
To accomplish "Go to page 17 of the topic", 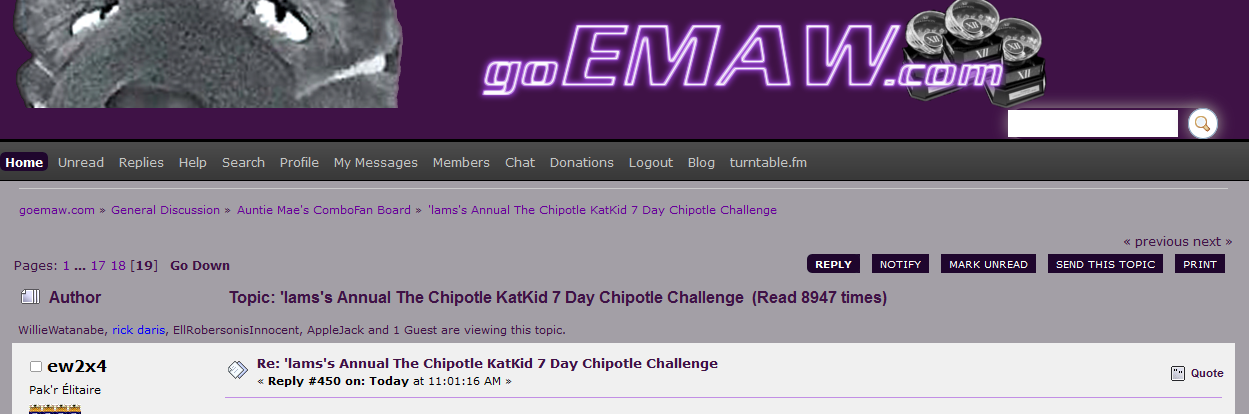I will click(x=98, y=266).
